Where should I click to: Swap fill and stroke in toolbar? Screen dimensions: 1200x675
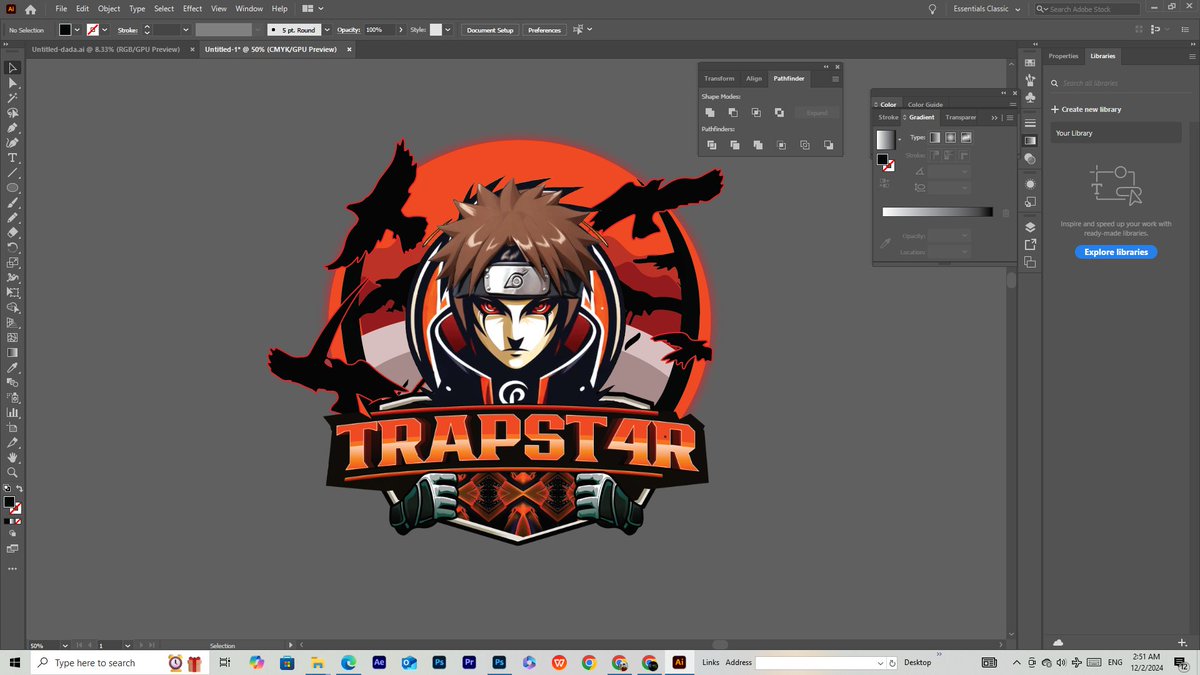click(20, 489)
